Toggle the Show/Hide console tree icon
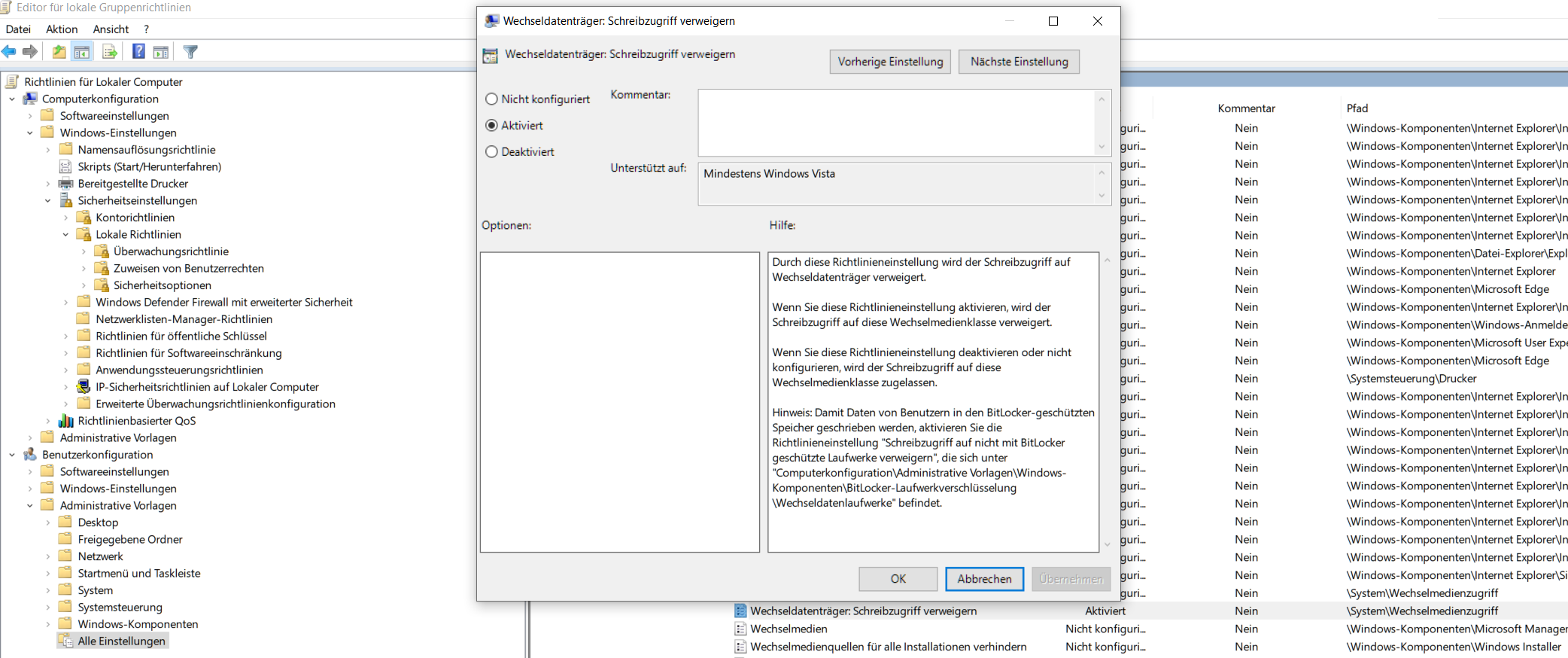 [x=82, y=52]
